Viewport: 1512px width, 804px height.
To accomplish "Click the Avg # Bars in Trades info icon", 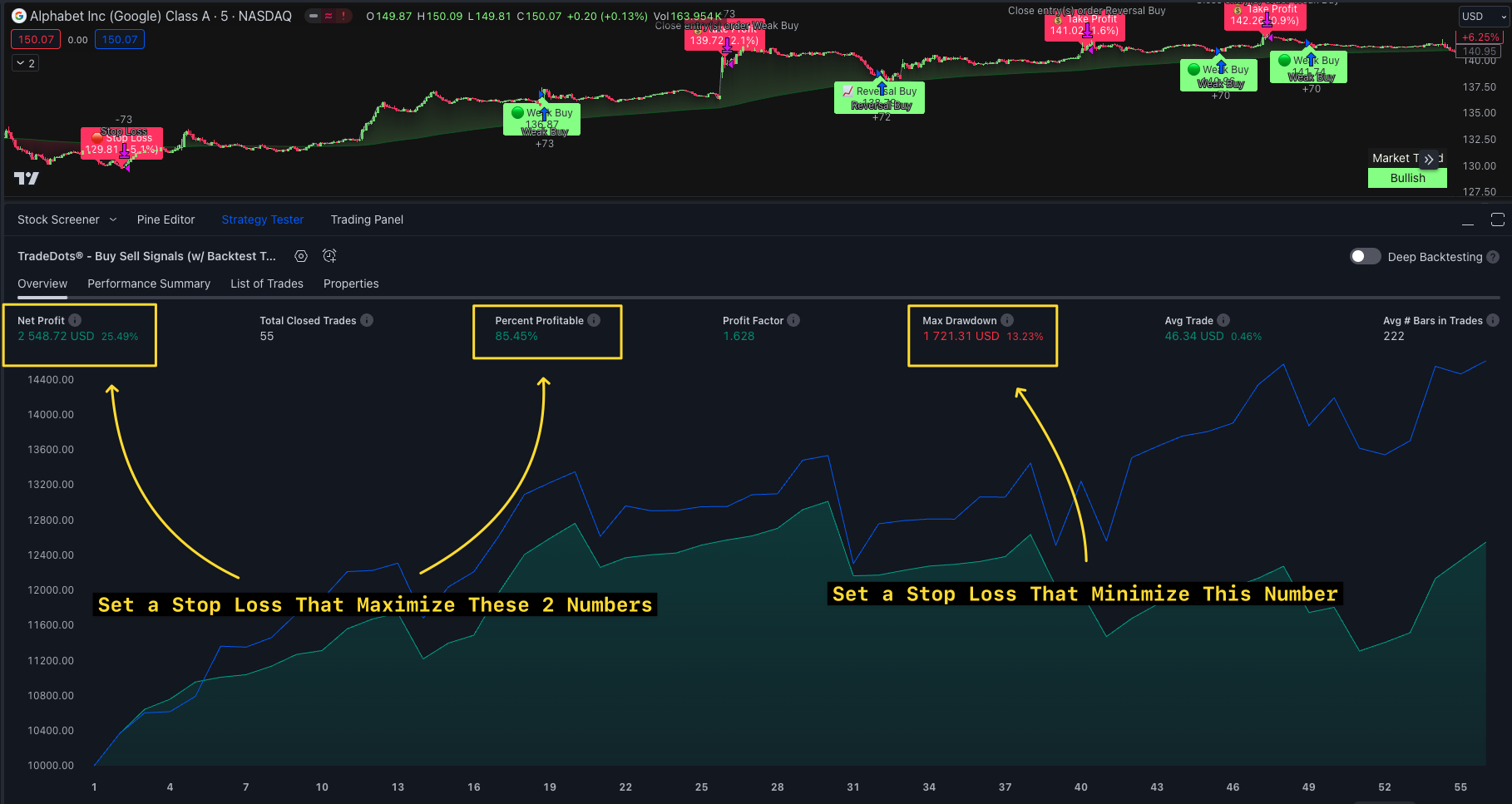I will tap(1493, 320).
